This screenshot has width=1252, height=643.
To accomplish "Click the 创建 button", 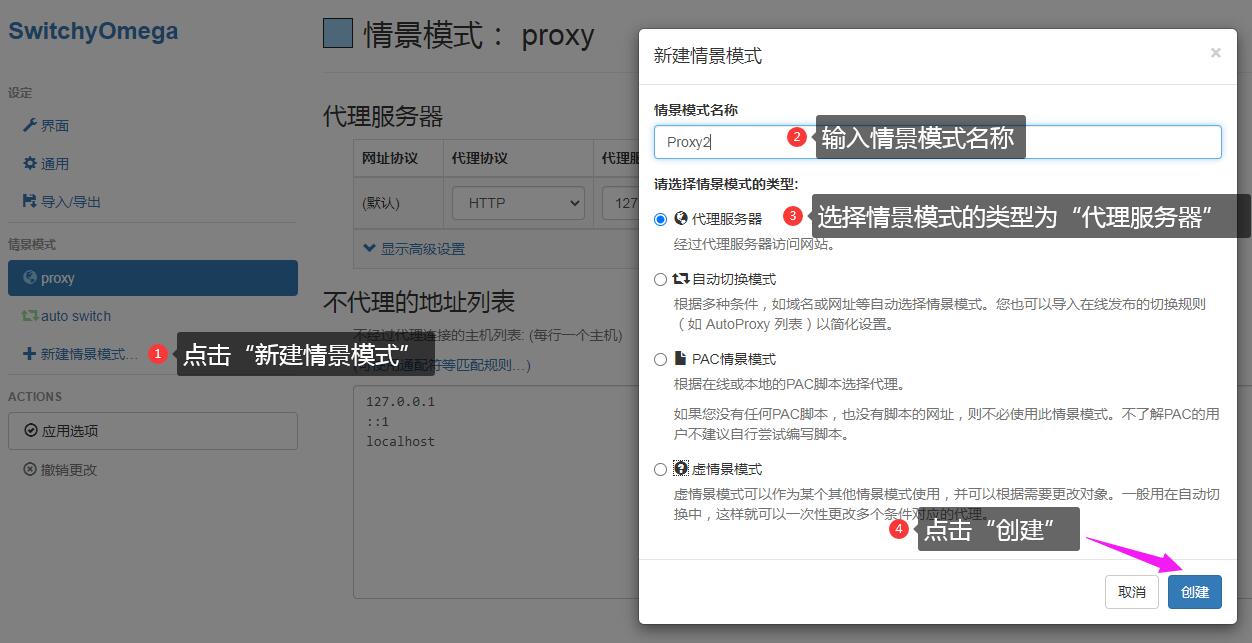I will click(x=1194, y=592).
